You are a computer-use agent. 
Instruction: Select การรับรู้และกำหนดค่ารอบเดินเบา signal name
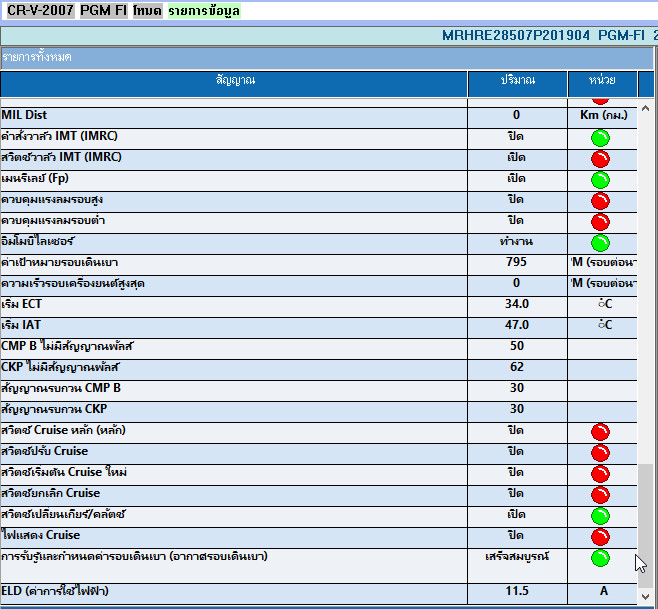[x=134, y=557]
